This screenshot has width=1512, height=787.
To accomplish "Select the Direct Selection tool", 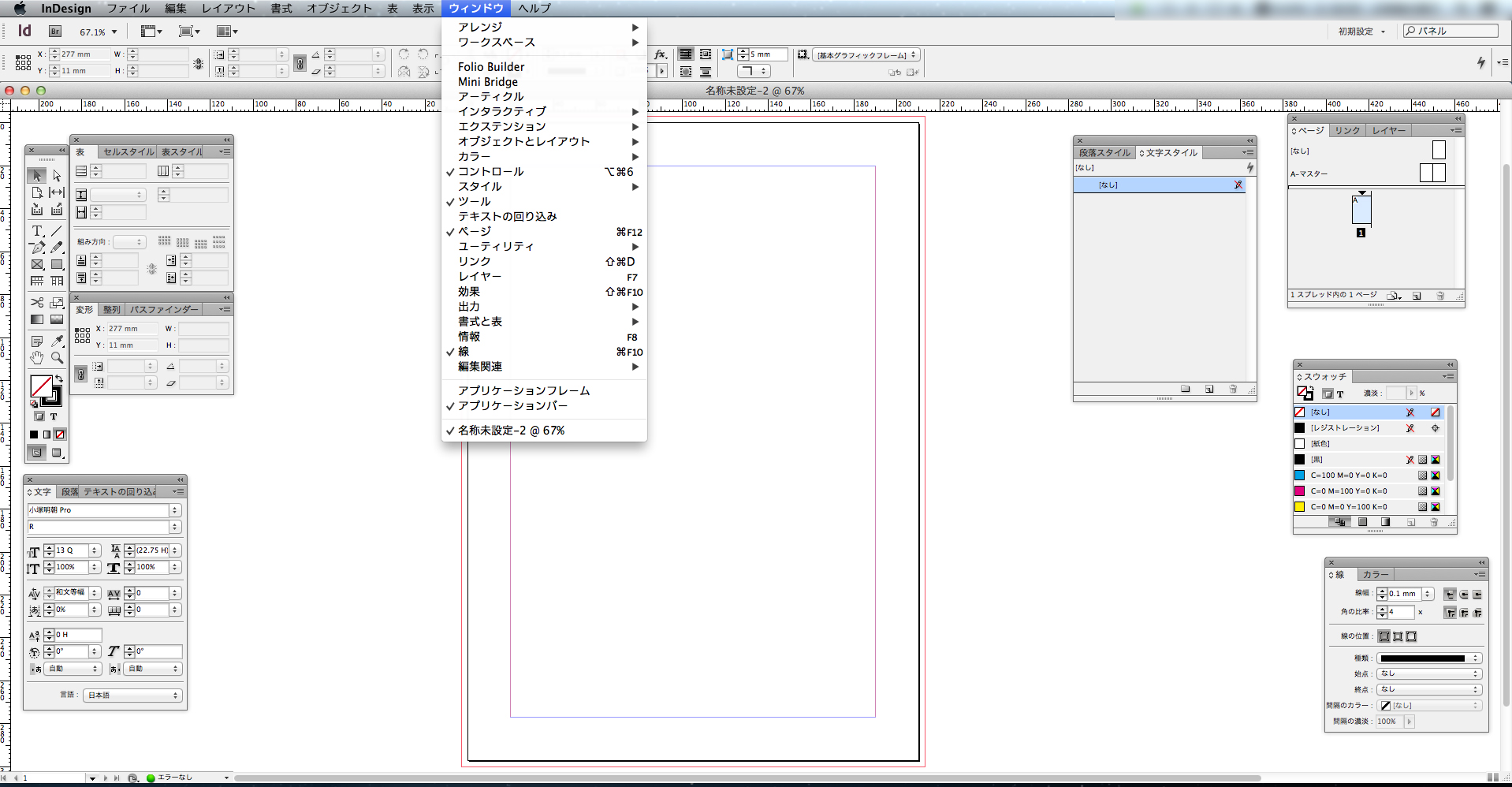I will pyautogui.click(x=57, y=176).
